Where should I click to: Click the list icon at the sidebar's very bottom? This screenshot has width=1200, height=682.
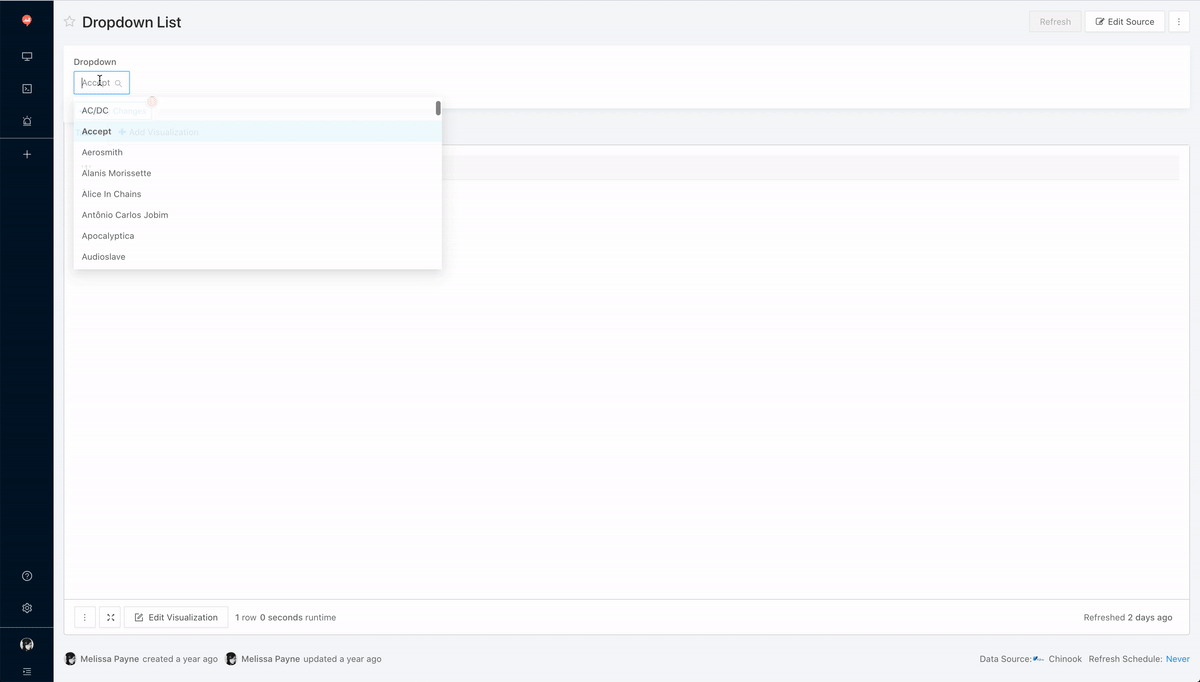pyautogui.click(x=26, y=671)
